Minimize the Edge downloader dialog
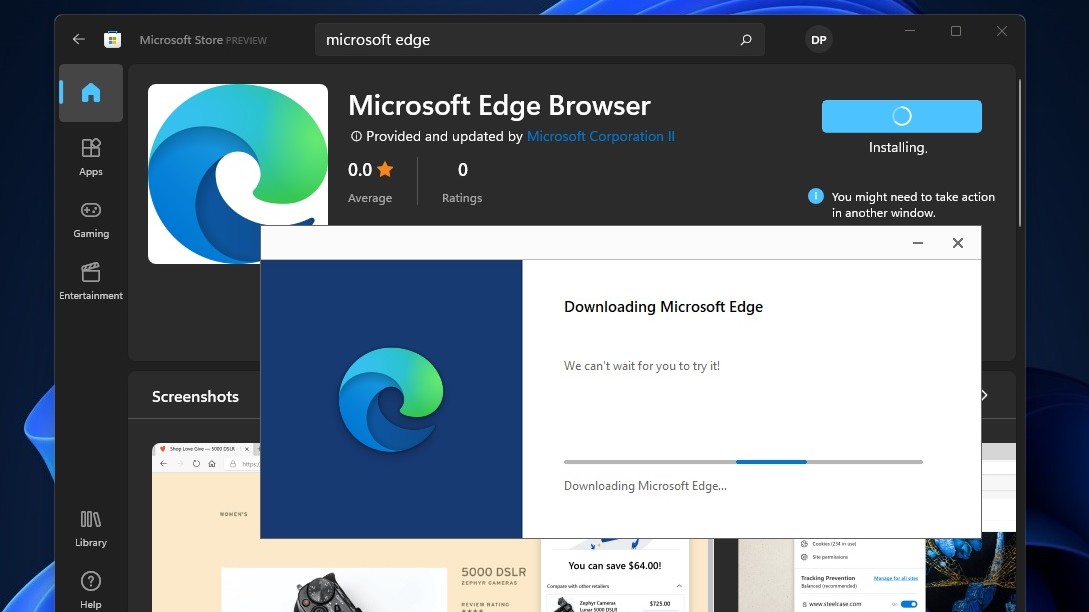Image resolution: width=1089 pixels, height=612 pixels. (x=917, y=243)
